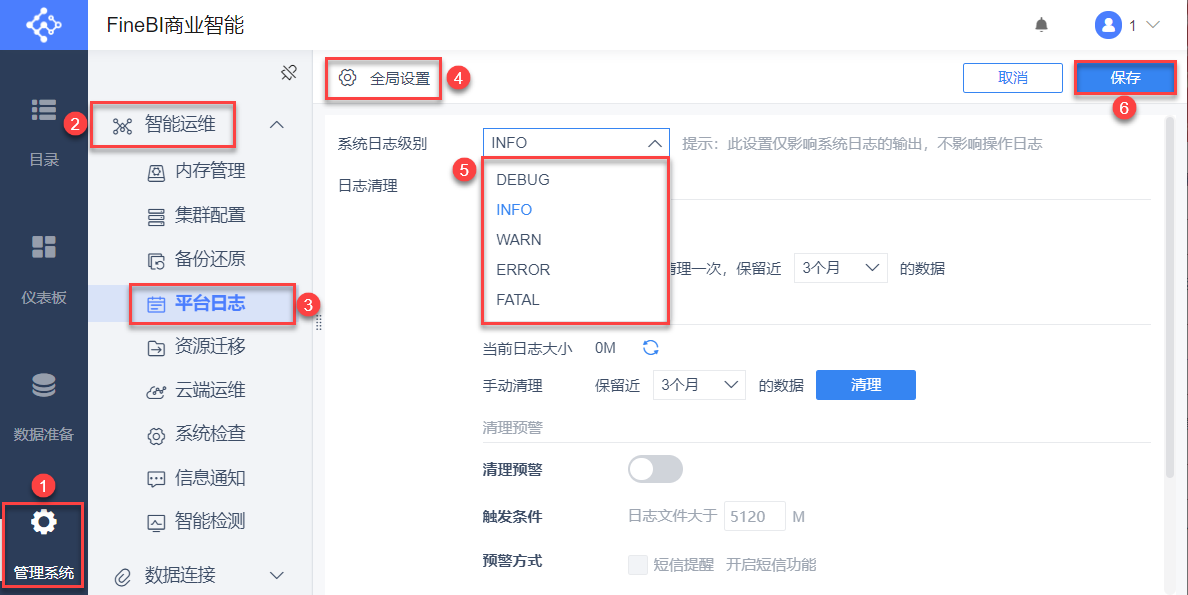
Task: Open the 内存管理 menu item
Action: [210, 171]
